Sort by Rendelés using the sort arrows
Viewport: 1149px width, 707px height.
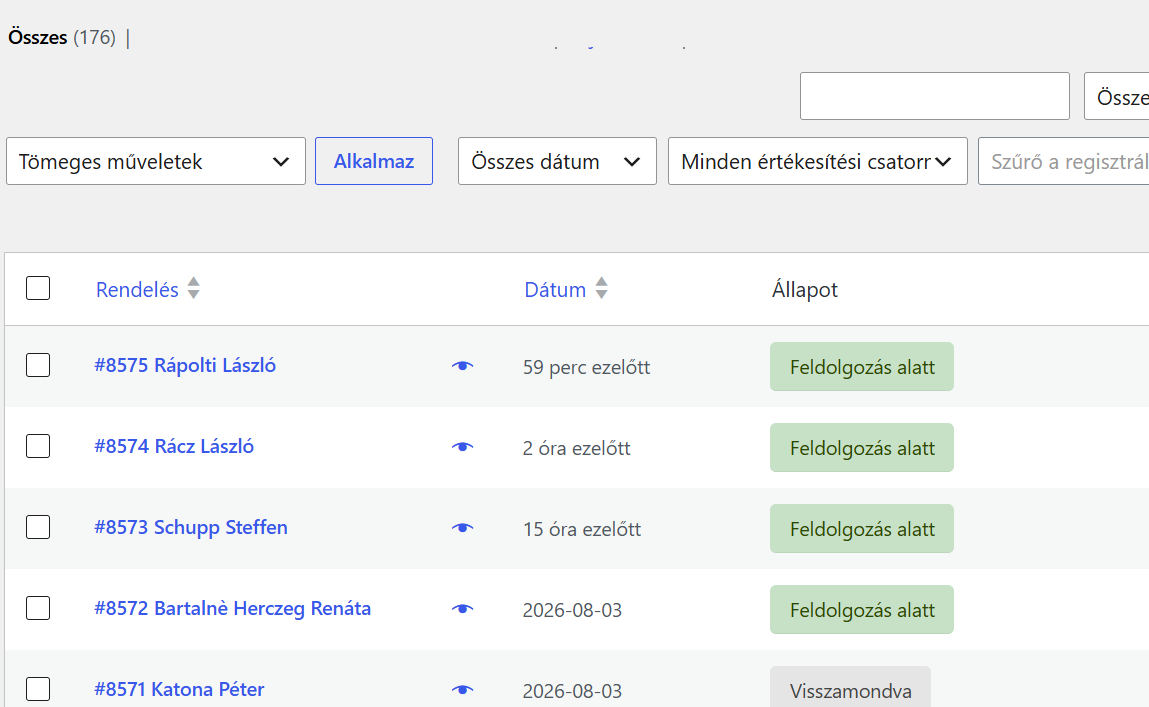click(193, 288)
